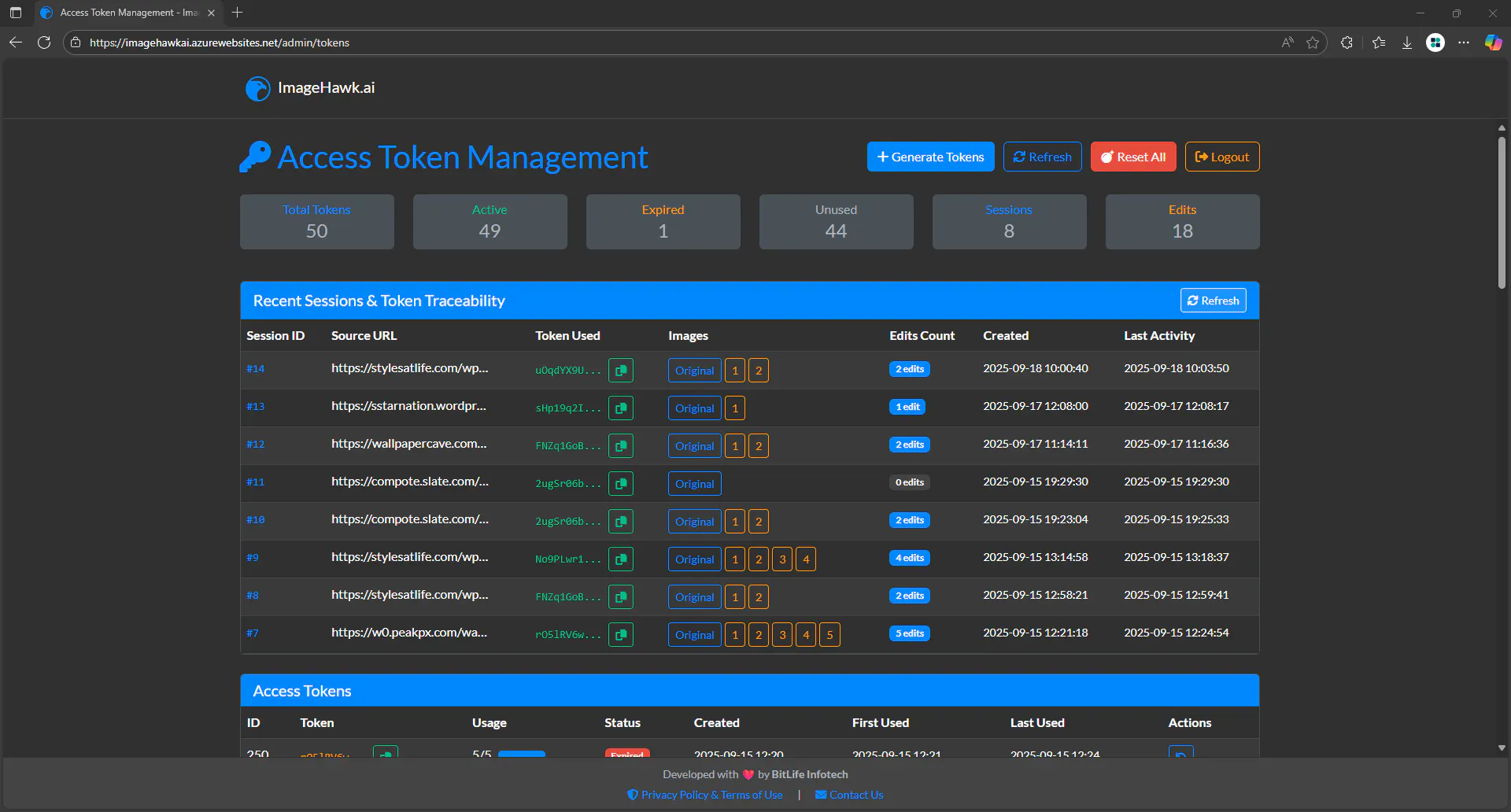The image size is (1511, 812).
Task: Click the Expired tokens stat card
Action: pyautogui.click(x=663, y=222)
